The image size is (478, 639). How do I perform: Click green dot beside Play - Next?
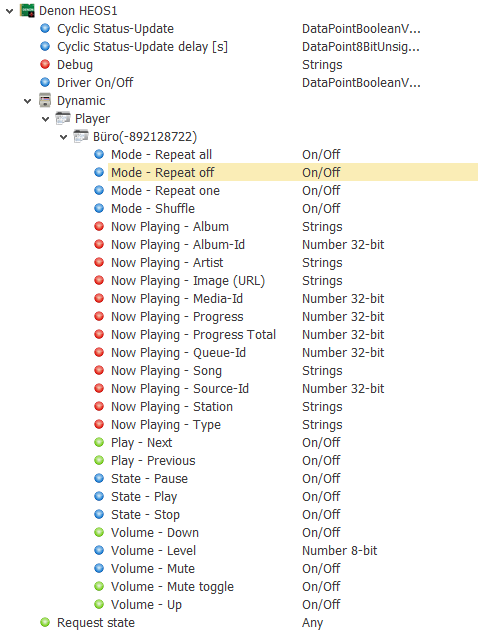tap(99, 442)
